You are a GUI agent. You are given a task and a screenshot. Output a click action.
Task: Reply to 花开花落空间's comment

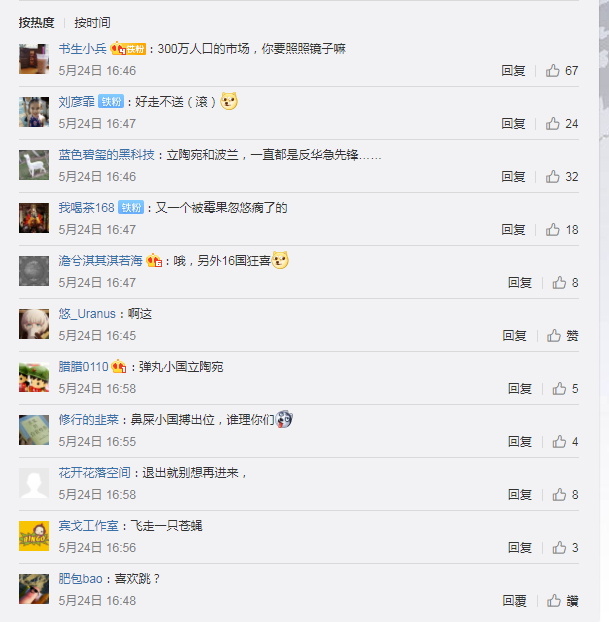[x=520, y=495]
